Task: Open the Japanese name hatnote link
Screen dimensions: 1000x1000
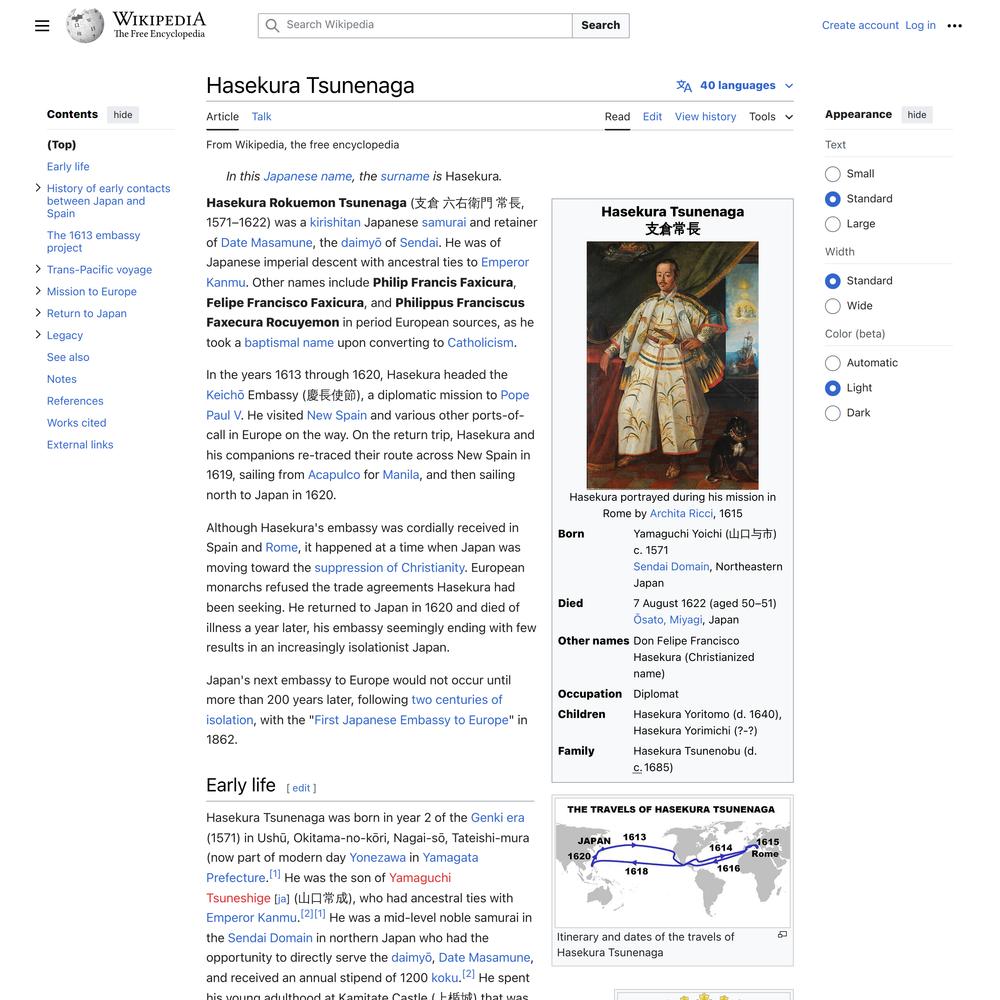Action: coord(307,176)
